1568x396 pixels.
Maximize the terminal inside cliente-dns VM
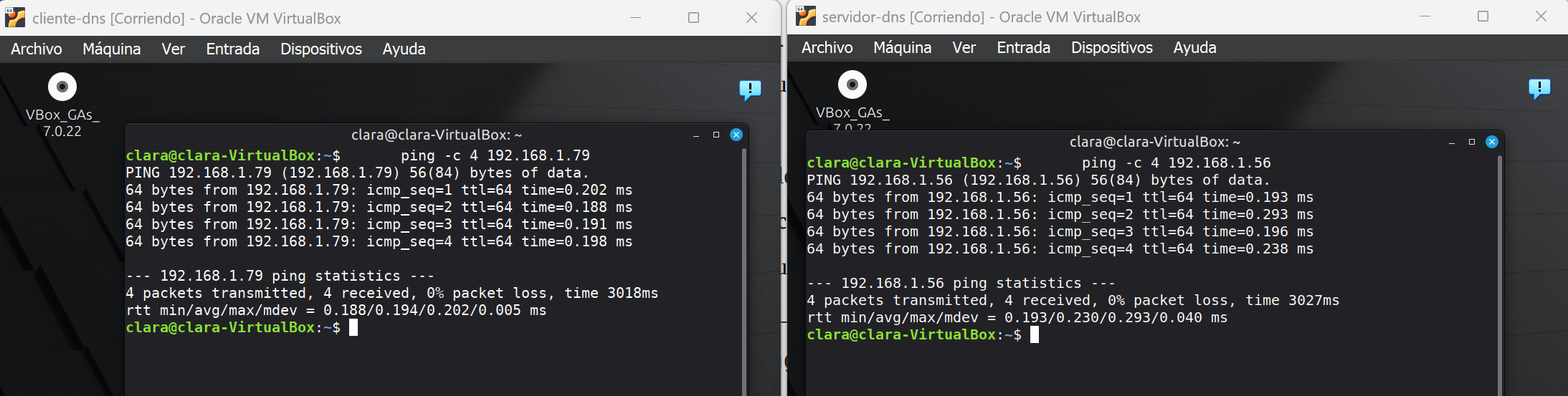click(716, 135)
